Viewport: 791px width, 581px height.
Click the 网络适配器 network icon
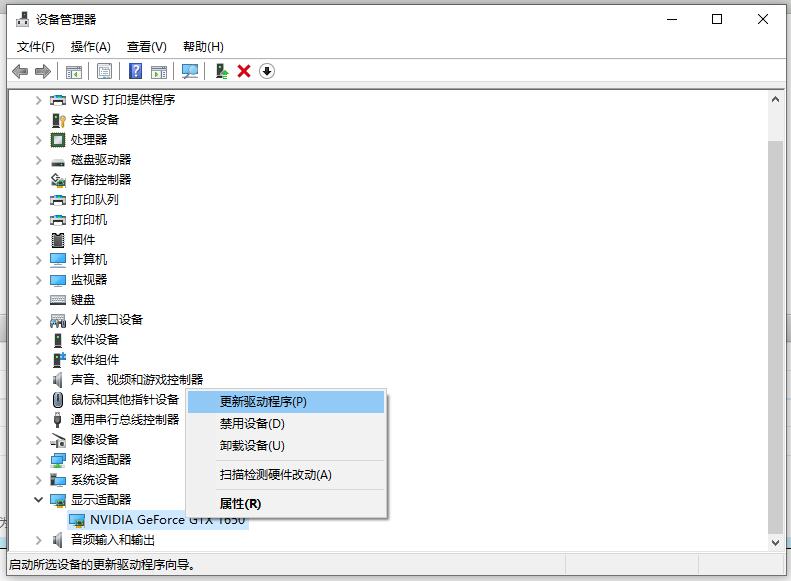tap(58, 460)
